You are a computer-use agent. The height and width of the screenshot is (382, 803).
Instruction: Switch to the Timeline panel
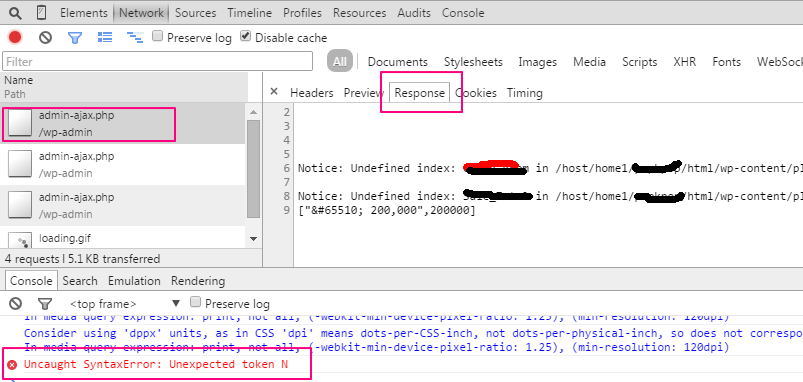pos(249,13)
